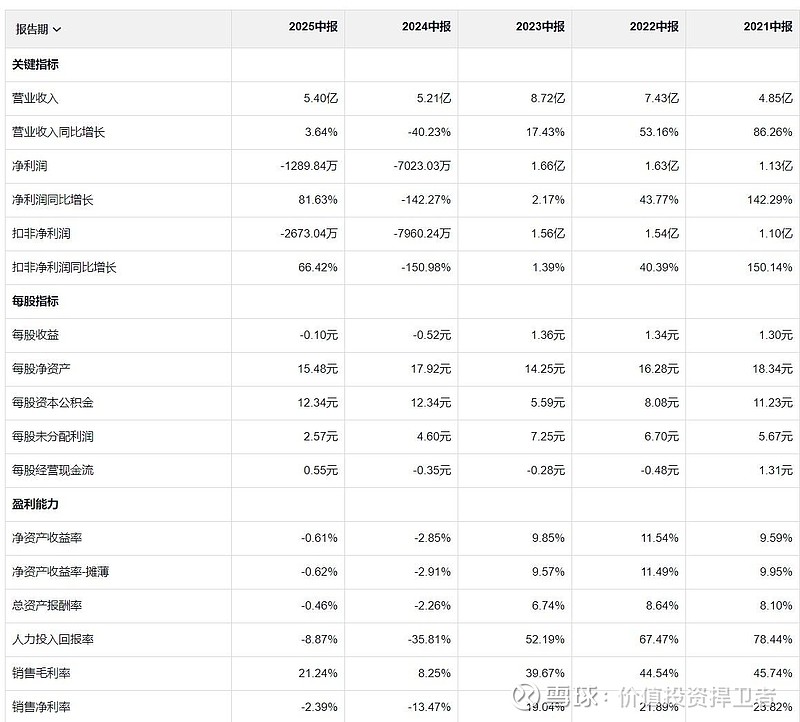
Task: Select the 2025中报 column header
Action: point(313,28)
